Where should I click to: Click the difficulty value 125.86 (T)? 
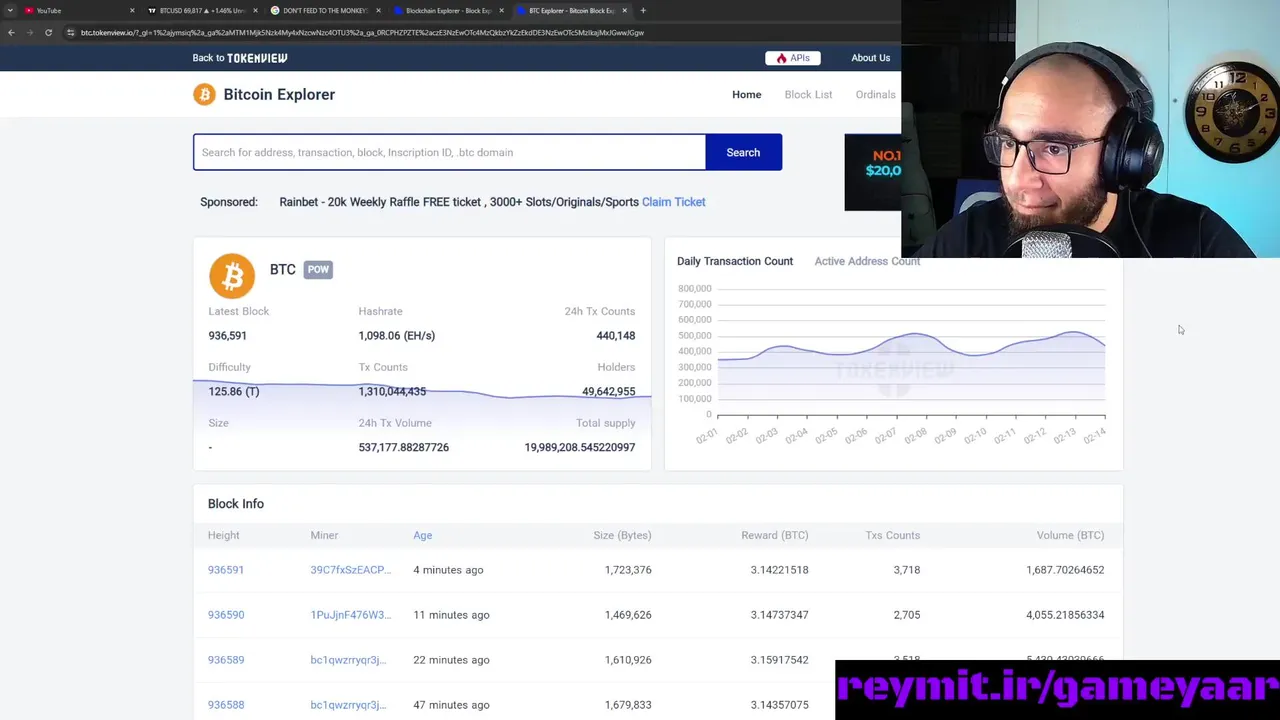(x=234, y=392)
